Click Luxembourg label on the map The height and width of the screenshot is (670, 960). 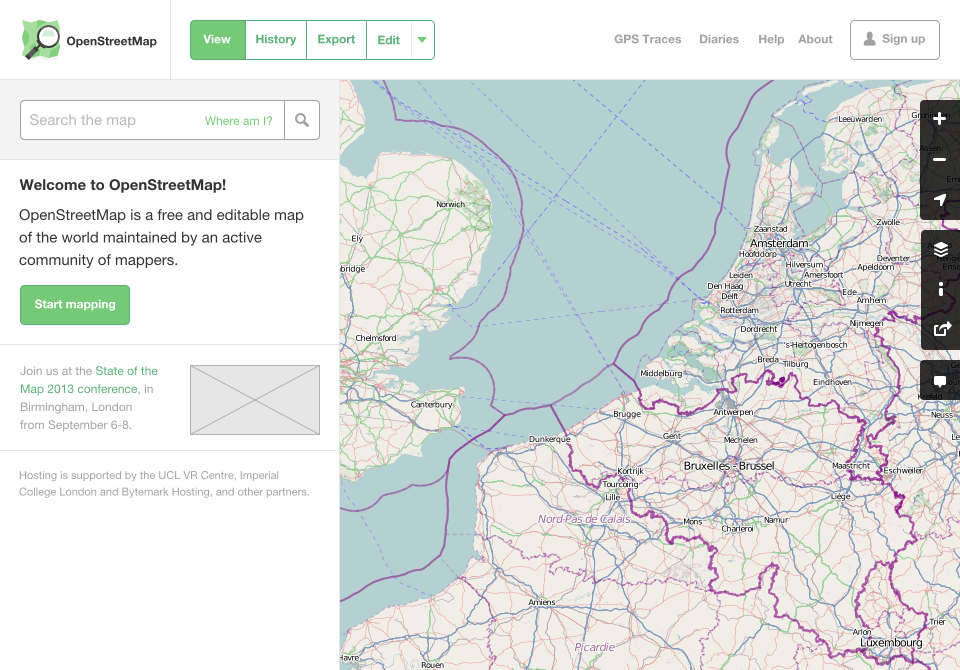[891, 642]
